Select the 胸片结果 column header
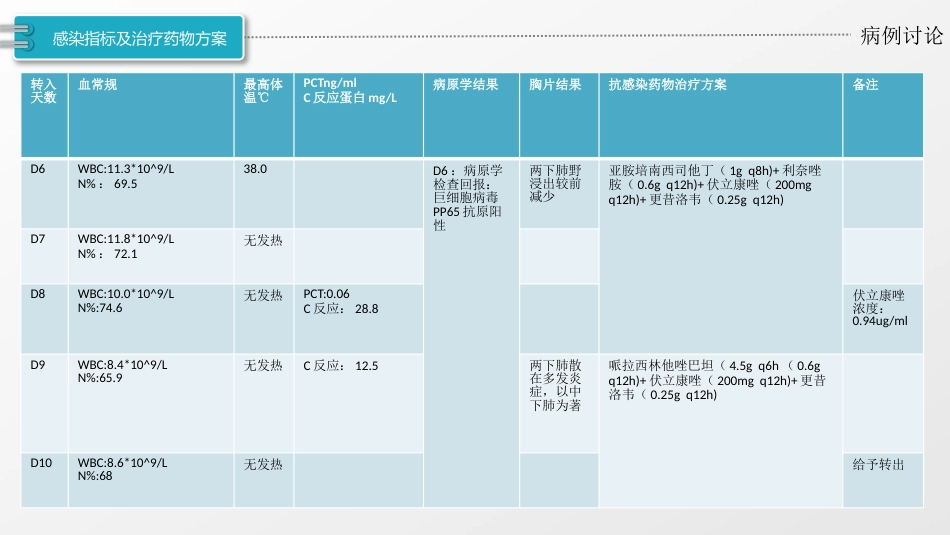 coord(559,115)
